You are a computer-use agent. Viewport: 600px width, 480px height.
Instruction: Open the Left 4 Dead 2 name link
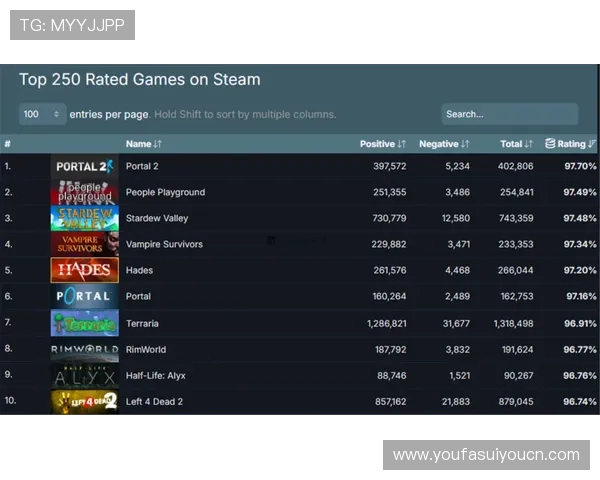pyautogui.click(x=154, y=402)
